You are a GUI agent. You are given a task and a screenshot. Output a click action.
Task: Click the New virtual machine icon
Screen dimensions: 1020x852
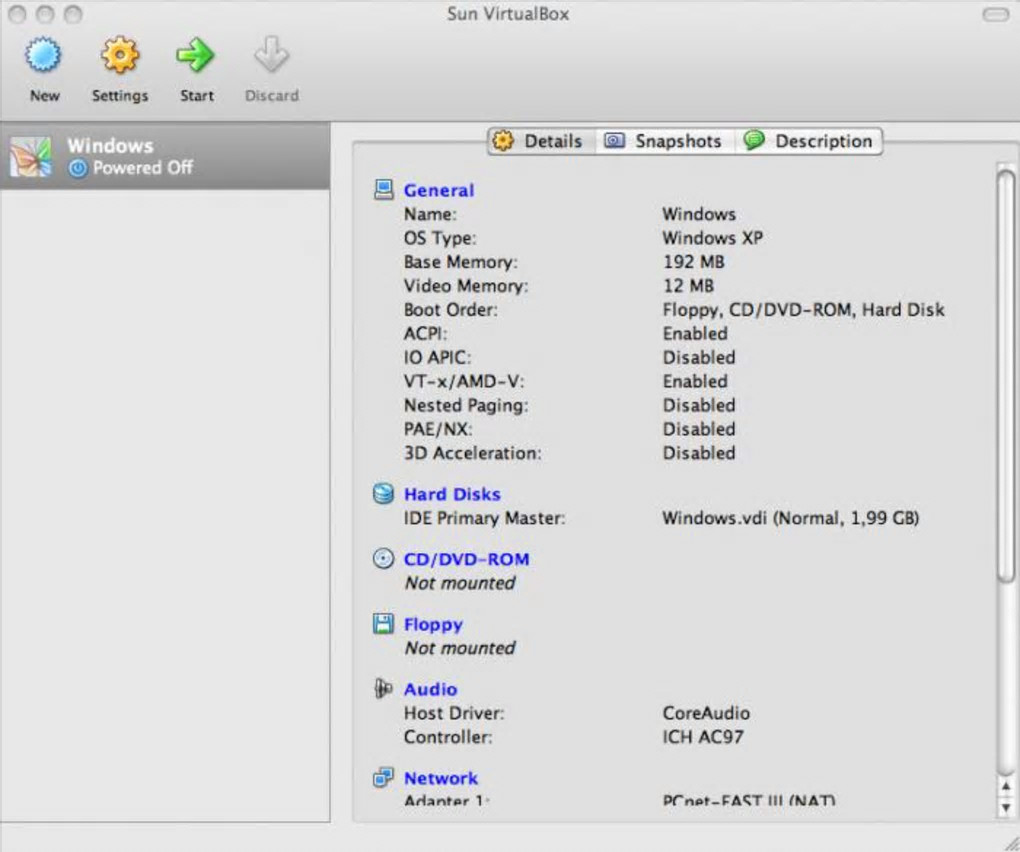point(44,55)
